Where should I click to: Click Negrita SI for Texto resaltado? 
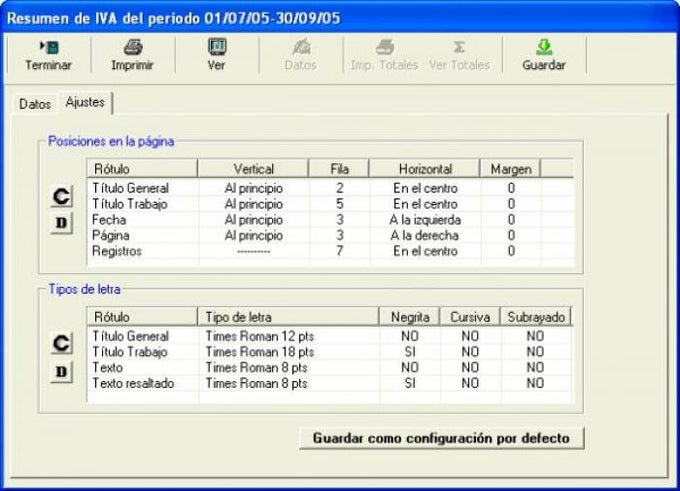click(x=410, y=383)
